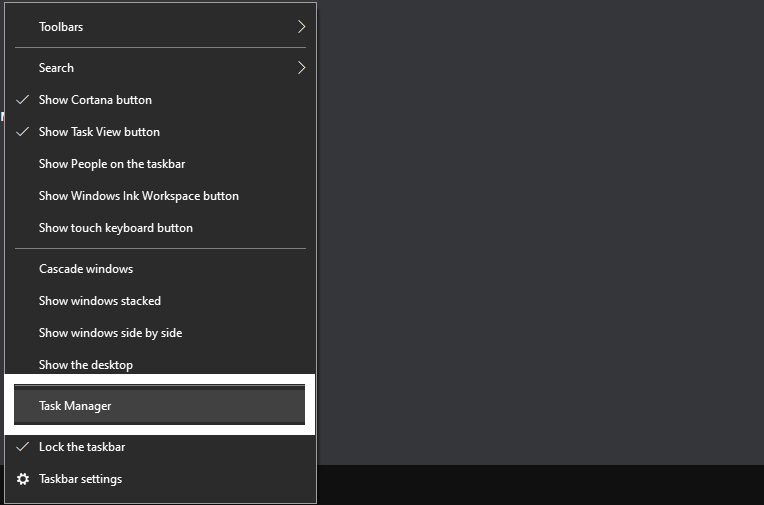Choose Show the desktop
The image size is (764, 505).
click(x=160, y=363)
